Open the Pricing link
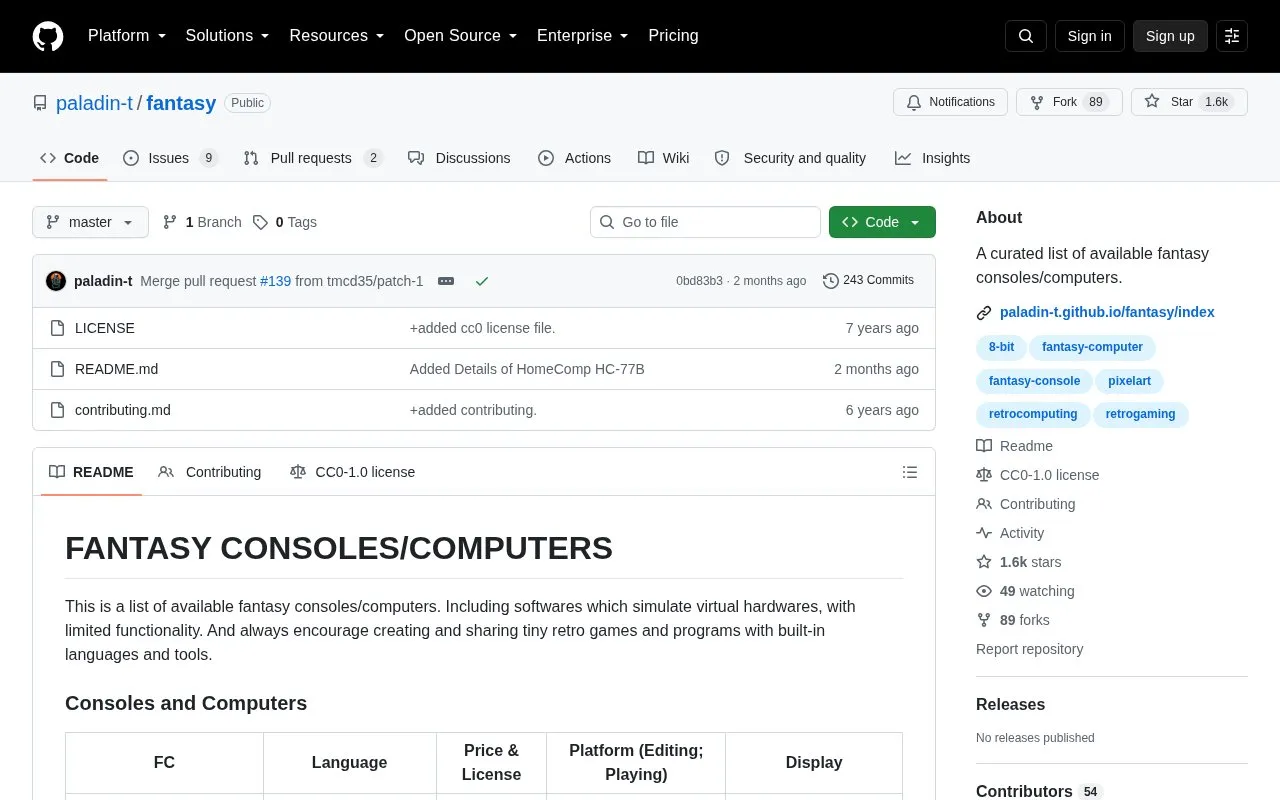This screenshot has height=800, width=1280. pyautogui.click(x=673, y=36)
